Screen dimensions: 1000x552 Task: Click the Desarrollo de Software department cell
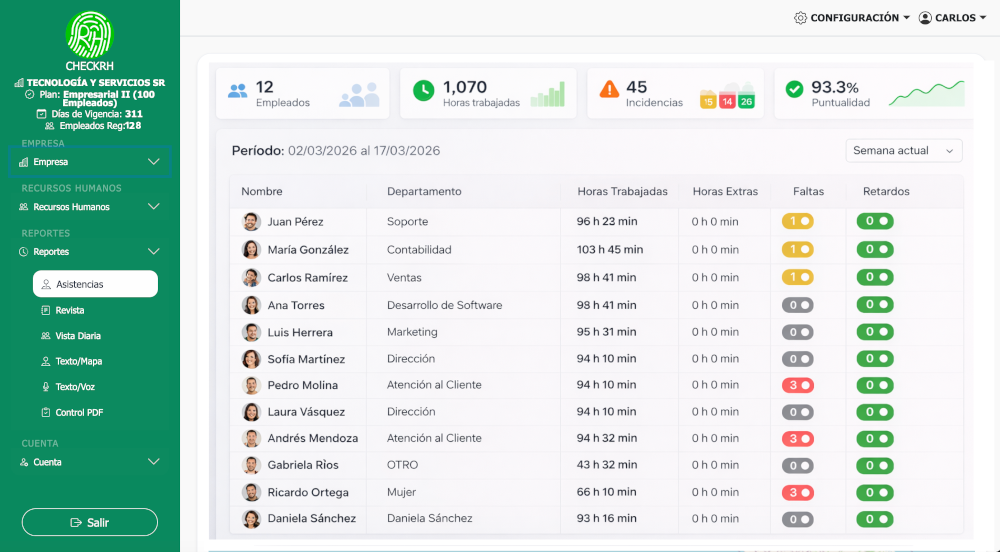tap(445, 305)
